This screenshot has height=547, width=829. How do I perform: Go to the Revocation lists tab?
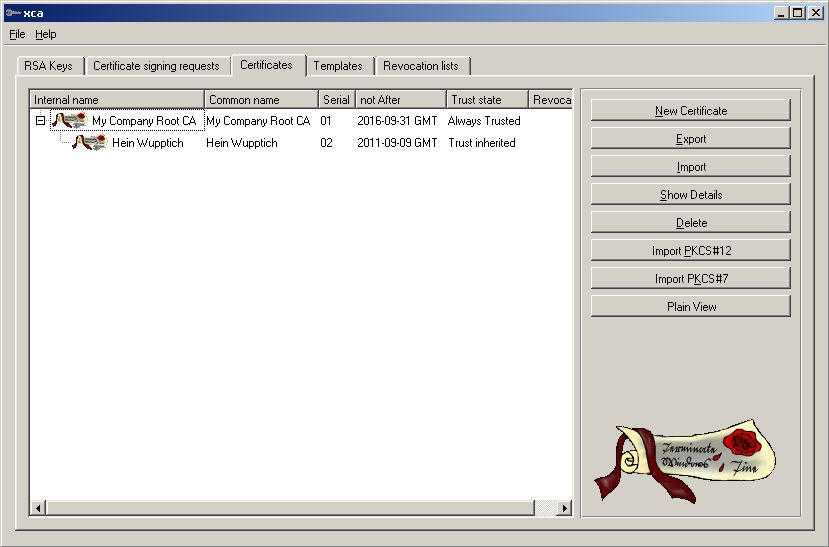tap(421, 66)
